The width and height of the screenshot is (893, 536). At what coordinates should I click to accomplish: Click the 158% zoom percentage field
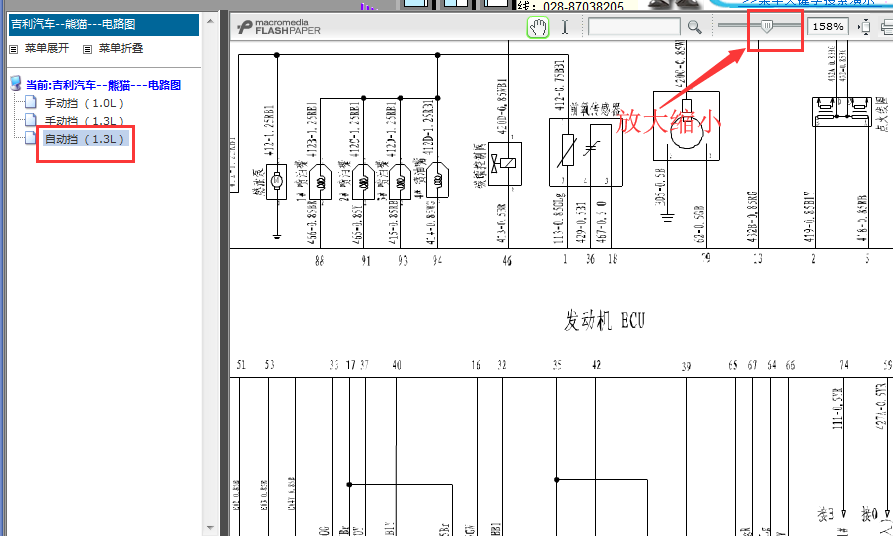coord(828,26)
